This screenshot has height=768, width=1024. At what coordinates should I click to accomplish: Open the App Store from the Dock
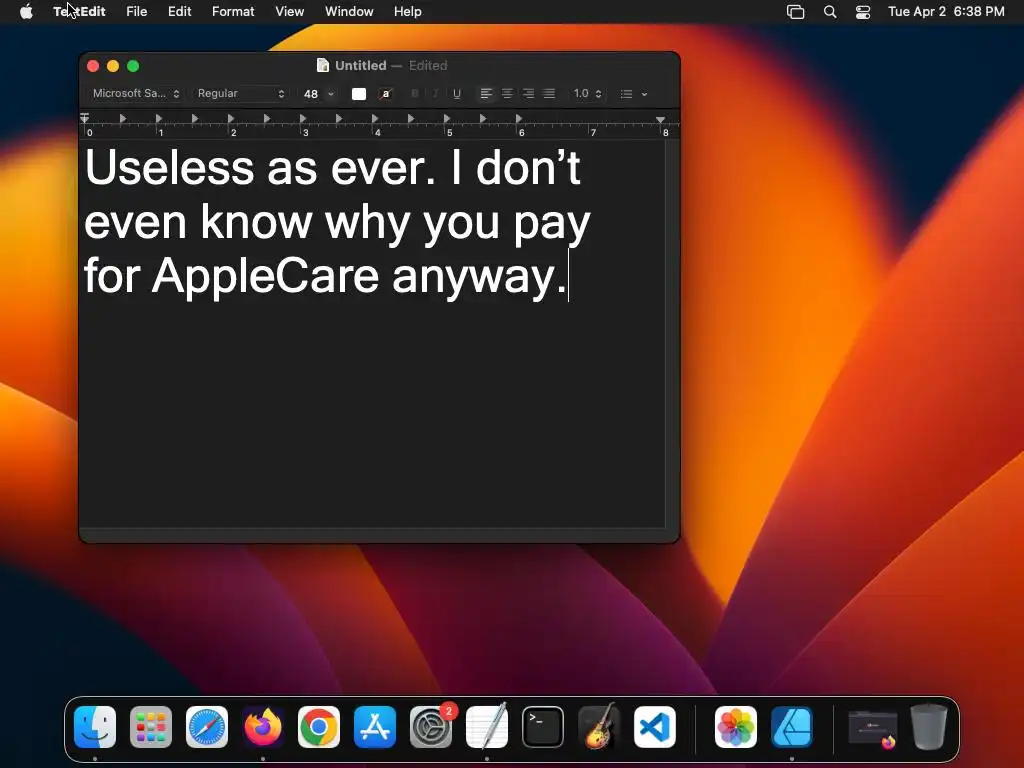click(375, 727)
